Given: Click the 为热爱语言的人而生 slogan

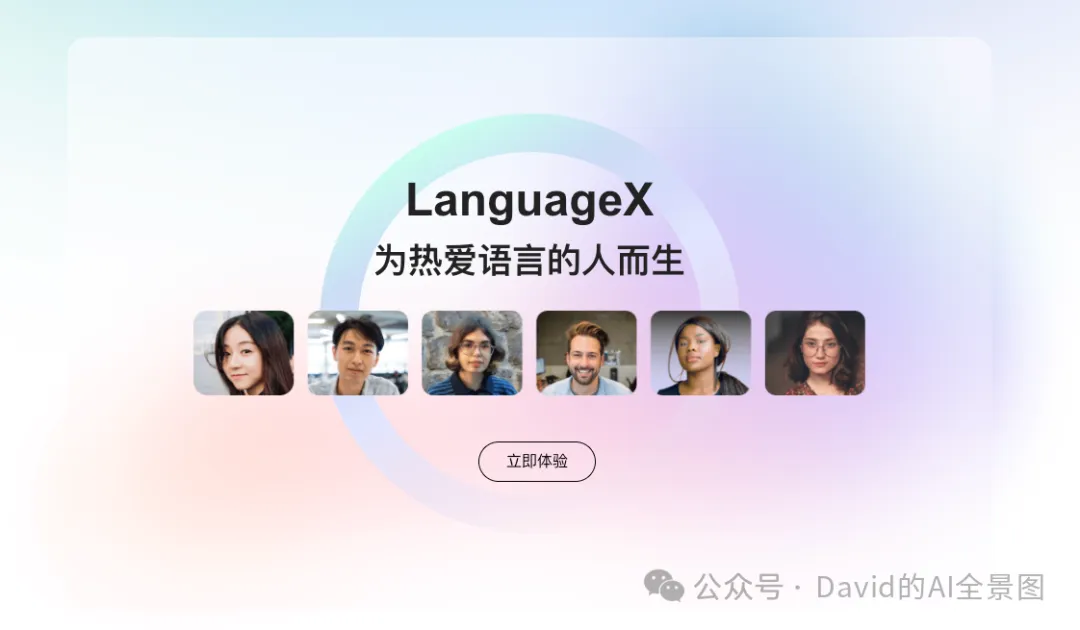Looking at the screenshot, I should coord(529,261).
